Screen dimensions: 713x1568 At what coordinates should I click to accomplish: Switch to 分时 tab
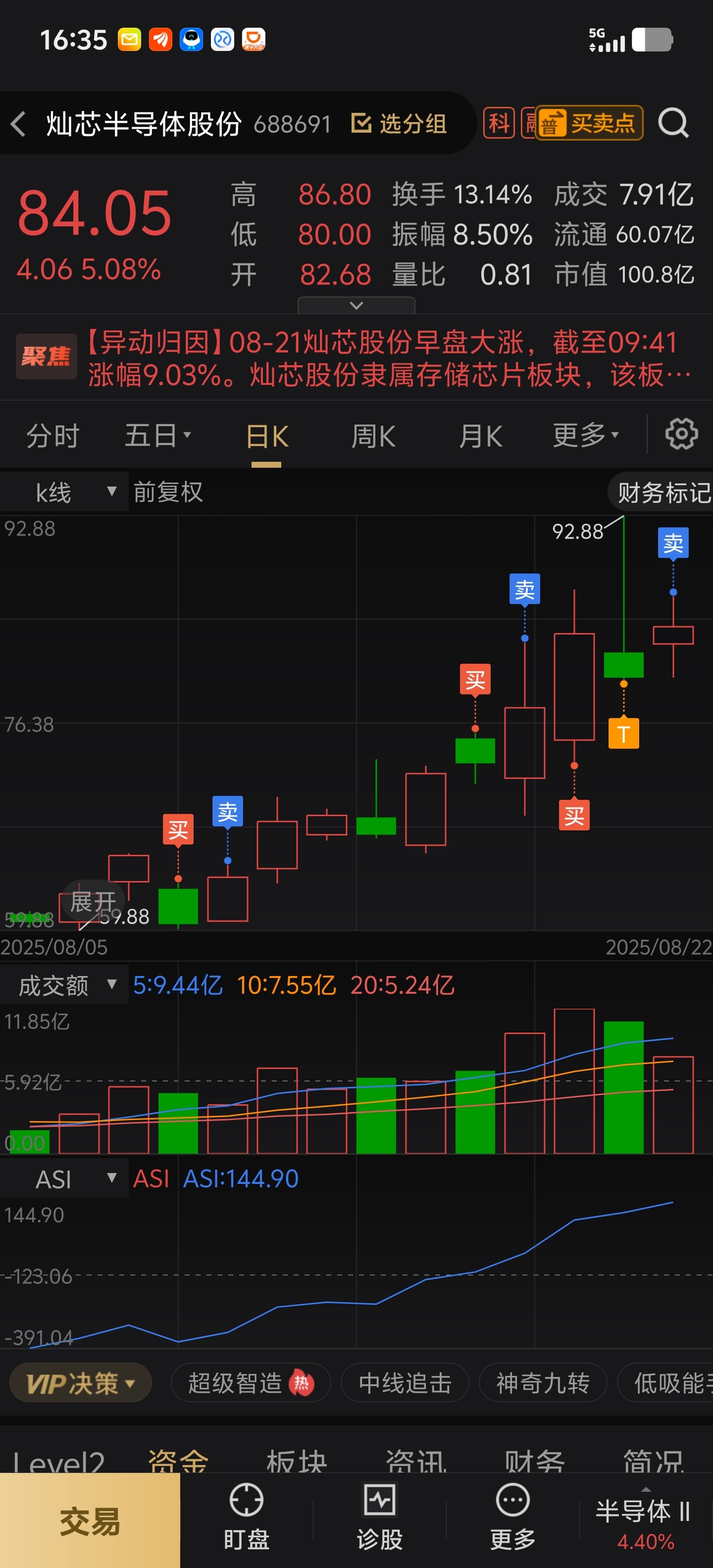coord(52,436)
